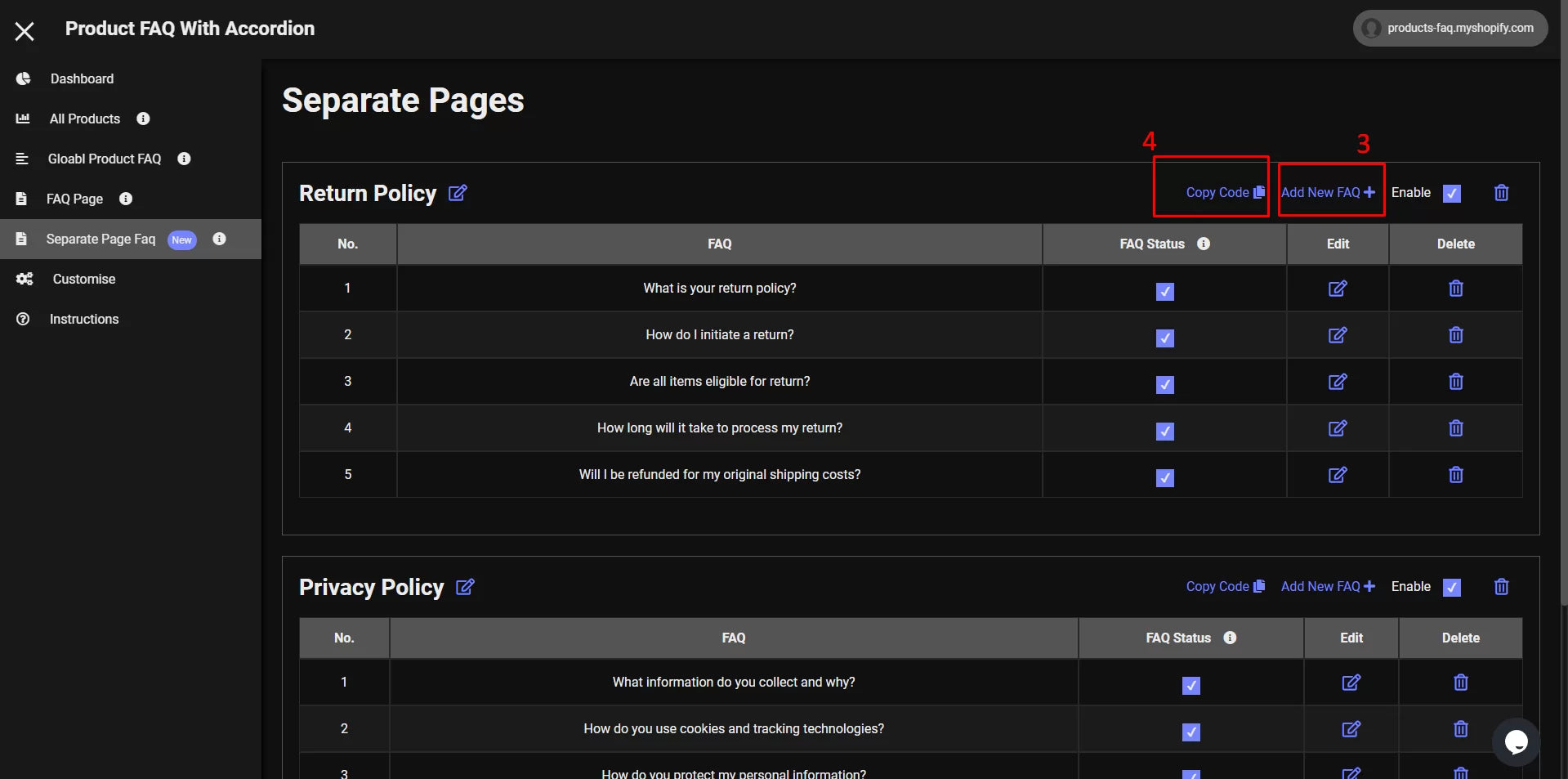
Task: Edit the 'What is your return policy?' FAQ
Action: pyautogui.click(x=1337, y=289)
